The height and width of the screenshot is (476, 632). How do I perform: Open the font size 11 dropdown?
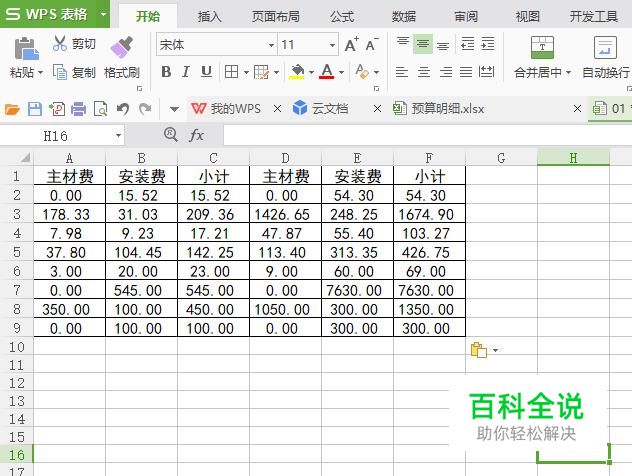(x=332, y=45)
